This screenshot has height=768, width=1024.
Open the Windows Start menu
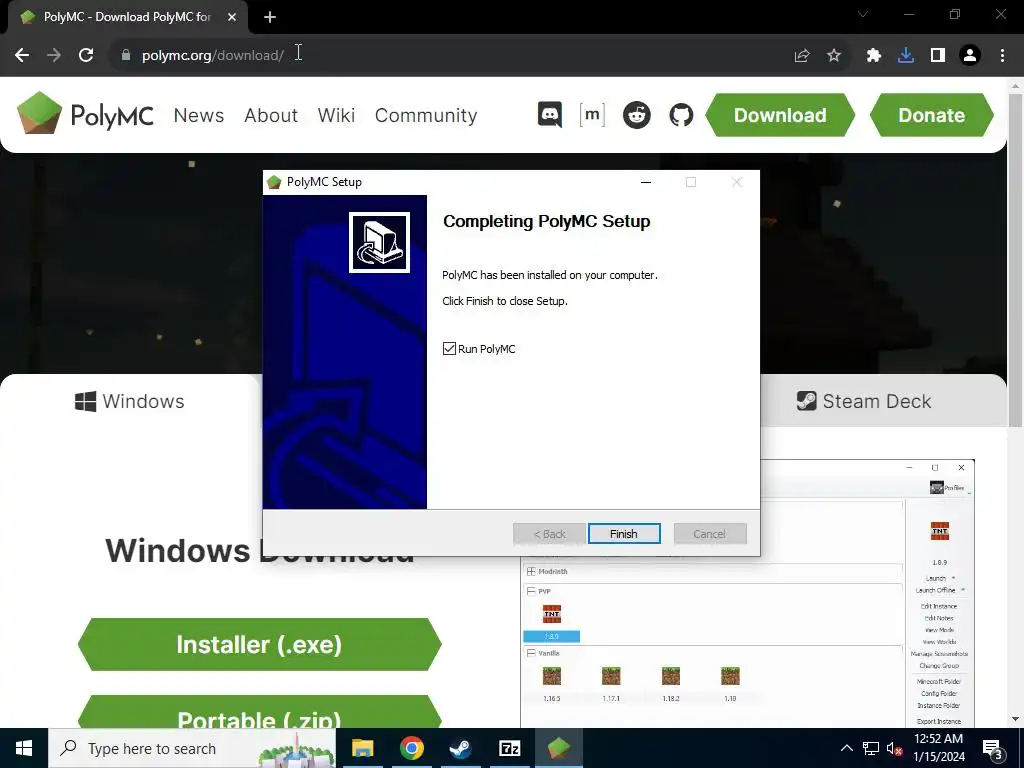point(24,748)
